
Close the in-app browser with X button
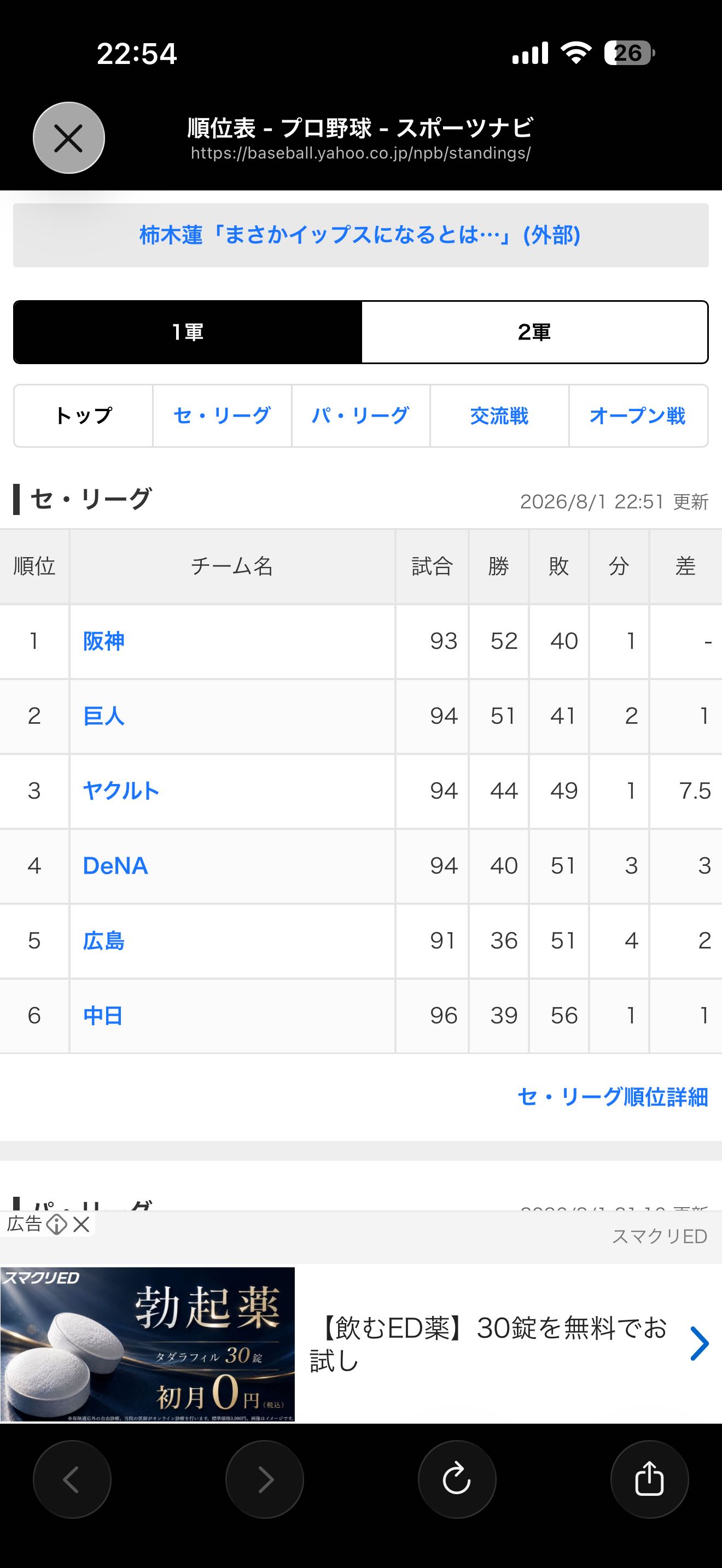69,138
